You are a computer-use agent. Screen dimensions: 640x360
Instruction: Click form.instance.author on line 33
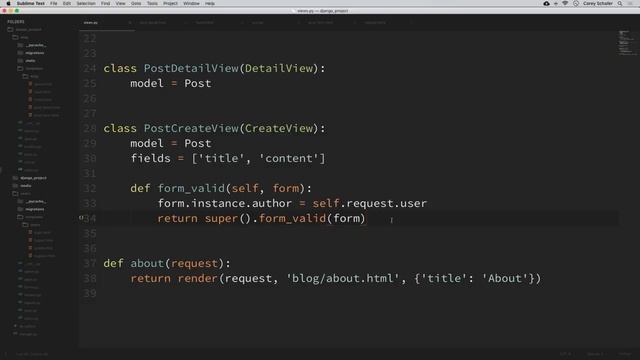point(225,203)
